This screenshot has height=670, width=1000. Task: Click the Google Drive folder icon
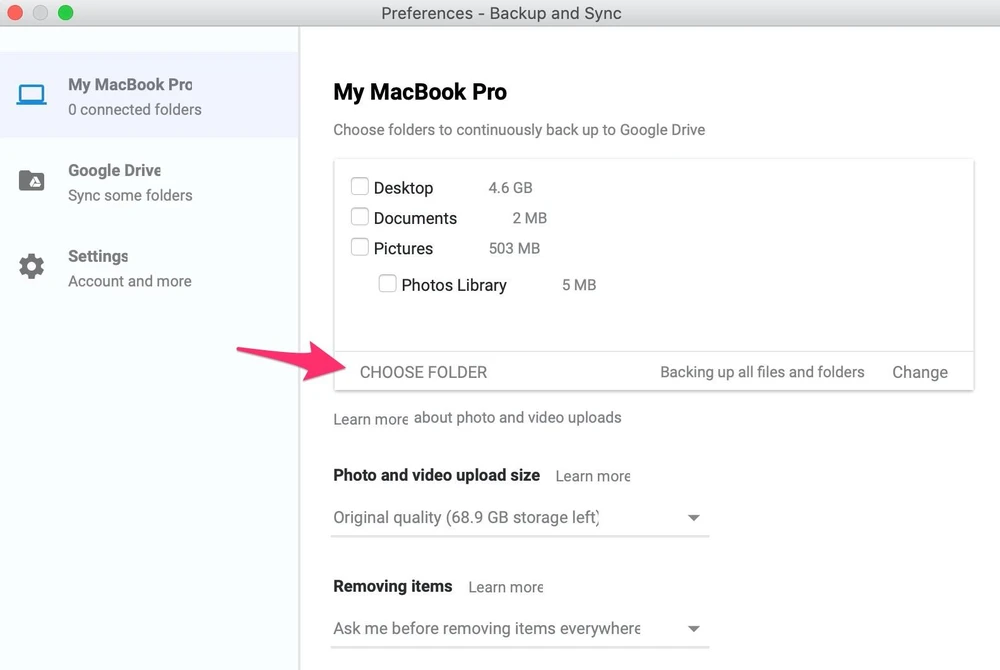pos(32,181)
